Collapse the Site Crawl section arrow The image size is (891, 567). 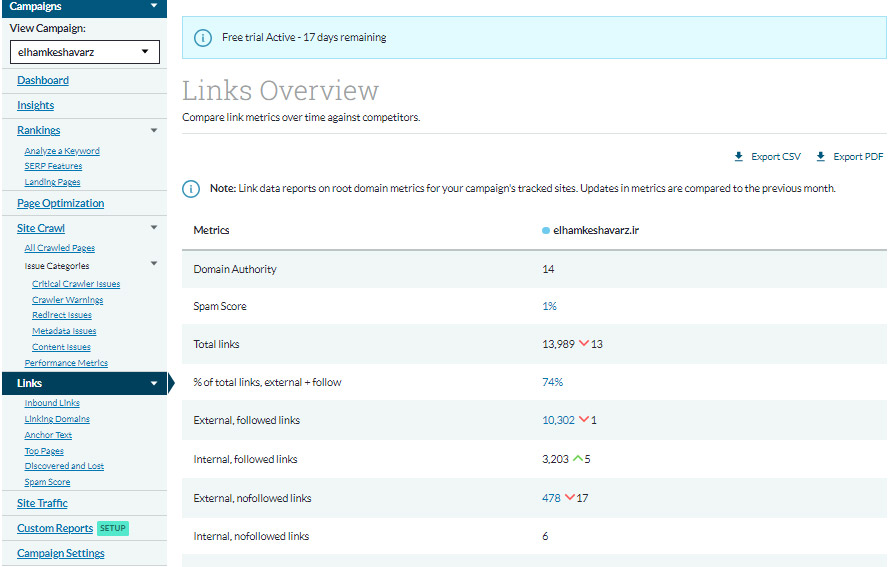(154, 228)
